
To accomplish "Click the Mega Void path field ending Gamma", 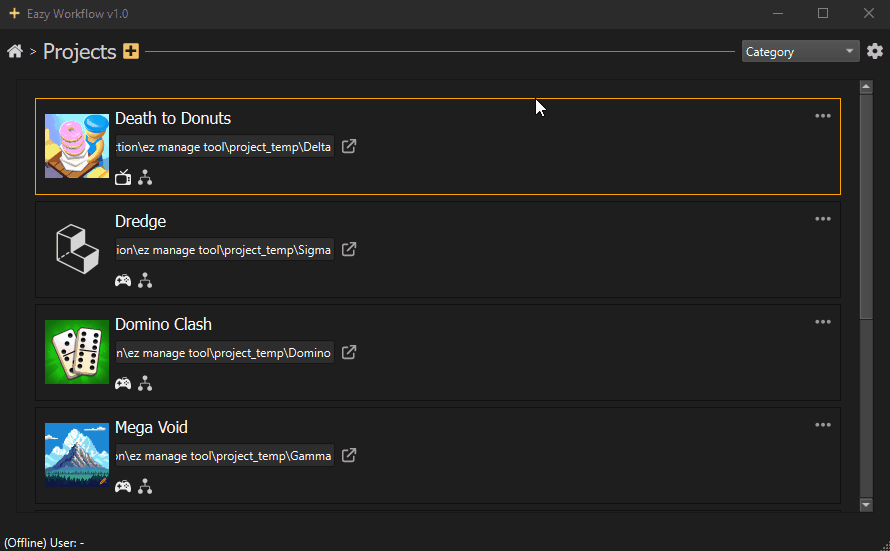I will [225, 456].
